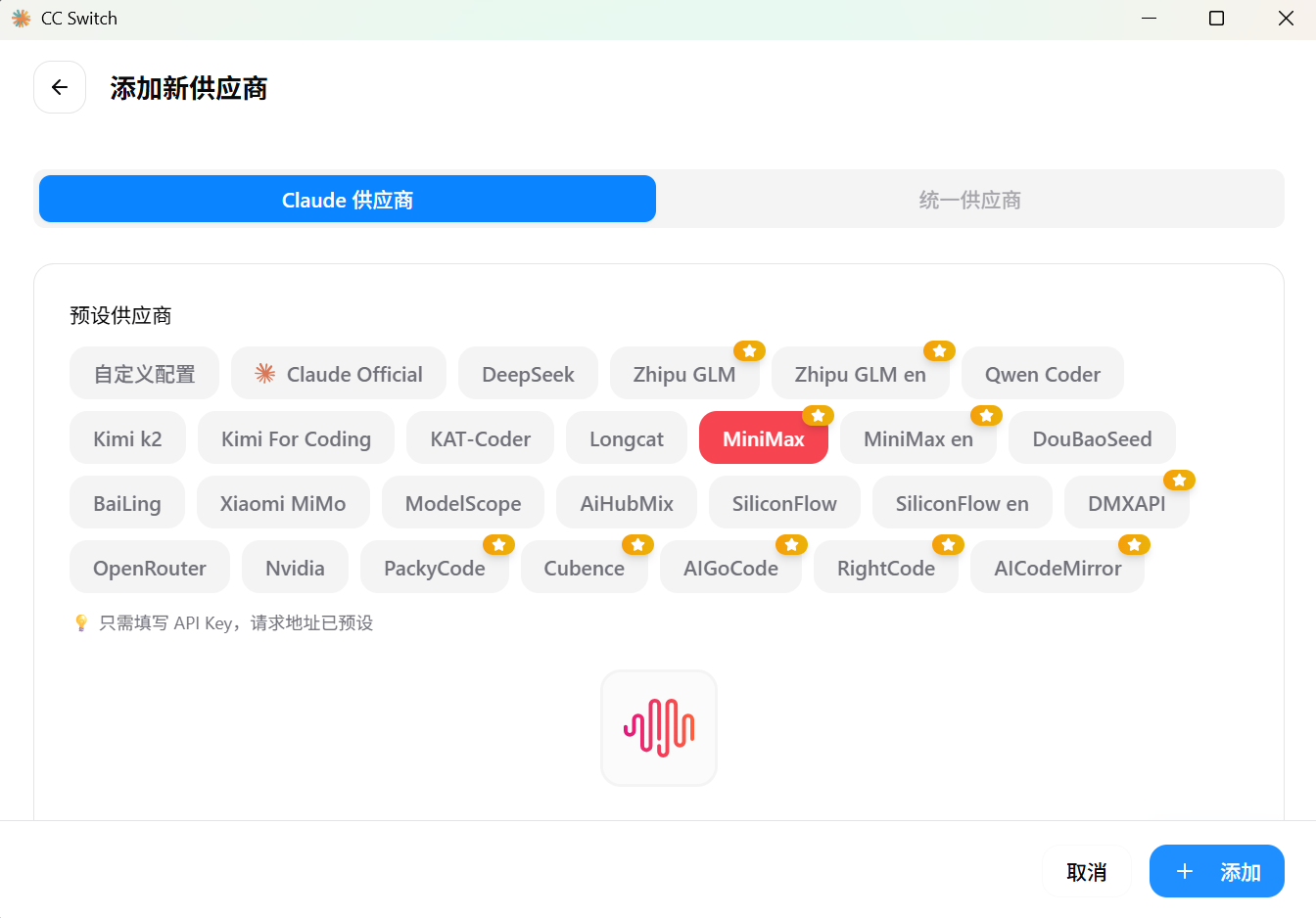The height and width of the screenshot is (918, 1316).
Task: Go back using the left arrow button
Action: tap(60, 87)
